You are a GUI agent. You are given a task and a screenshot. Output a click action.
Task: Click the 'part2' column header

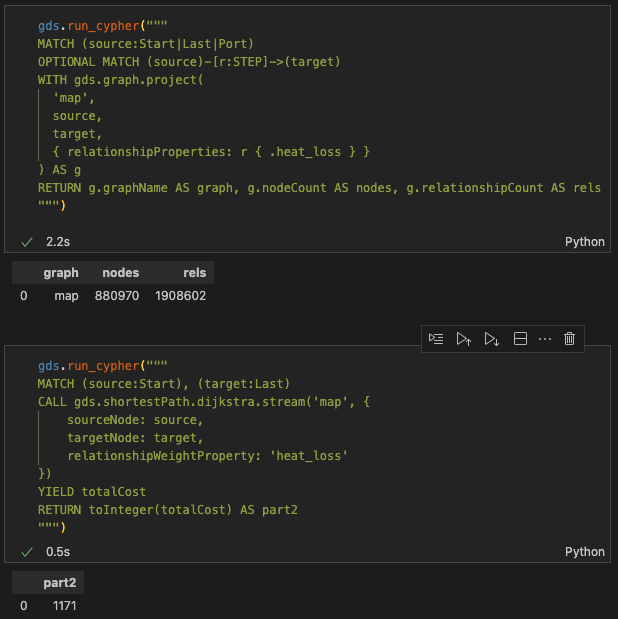pyautogui.click(x=60, y=583)
